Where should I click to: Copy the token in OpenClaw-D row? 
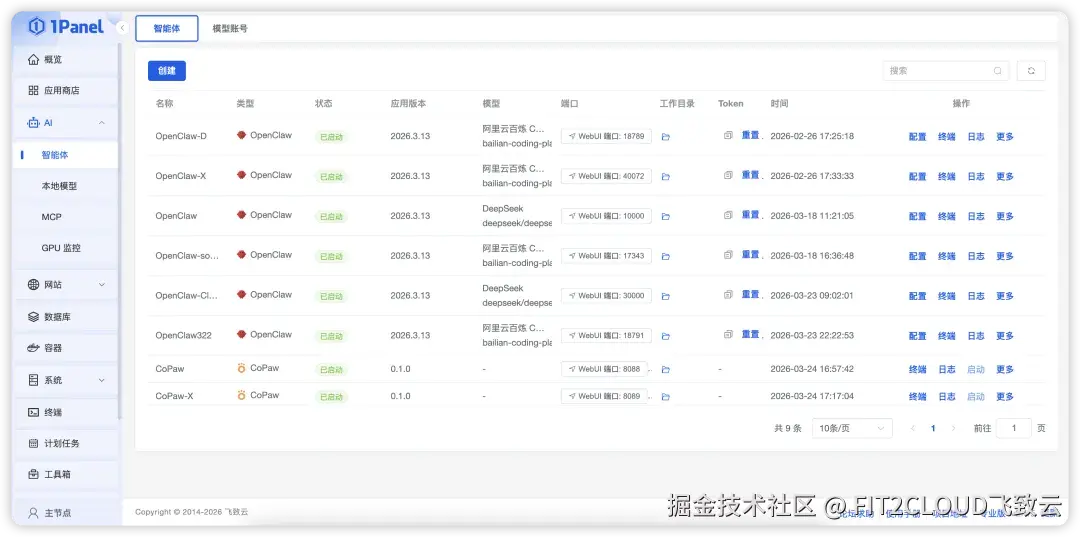[x=728, y=136]
